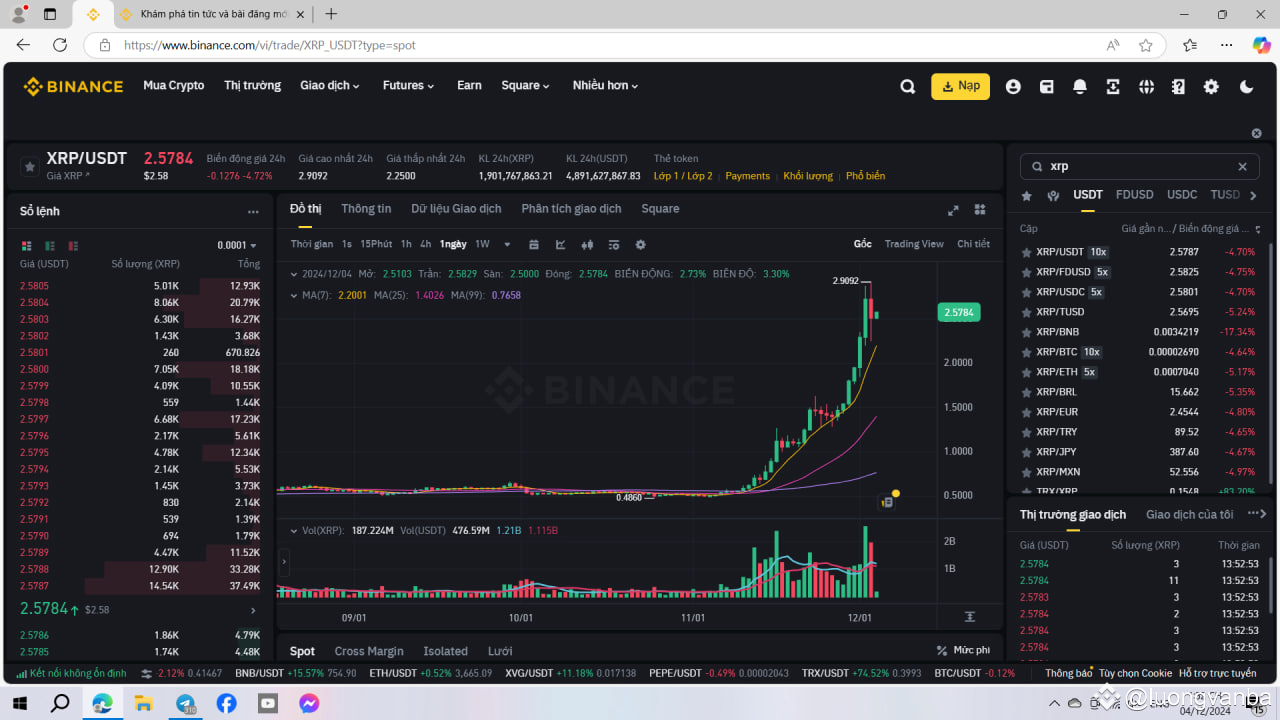Open the help question-mark icon
The width and height of the screenshot is (1280, 720).
[x=1178, y=87]
